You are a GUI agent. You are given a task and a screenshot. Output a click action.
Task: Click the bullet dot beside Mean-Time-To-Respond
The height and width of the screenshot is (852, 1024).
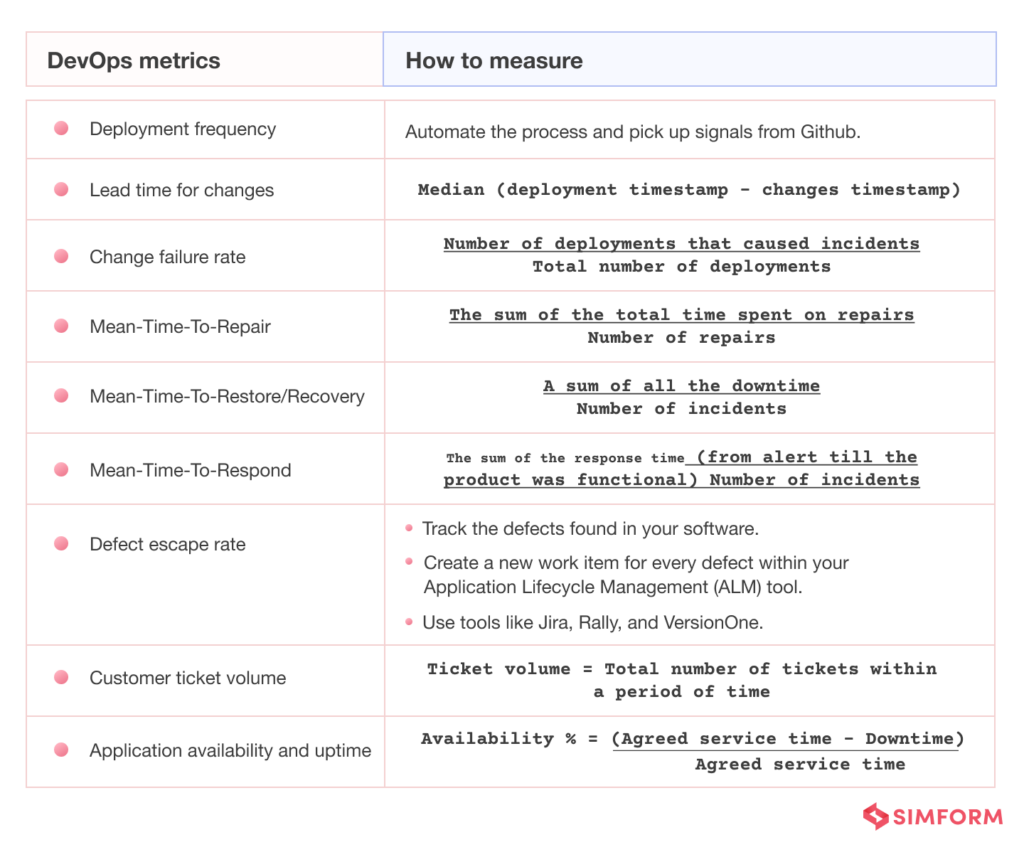pyautogui.click(x=61, y=469)
